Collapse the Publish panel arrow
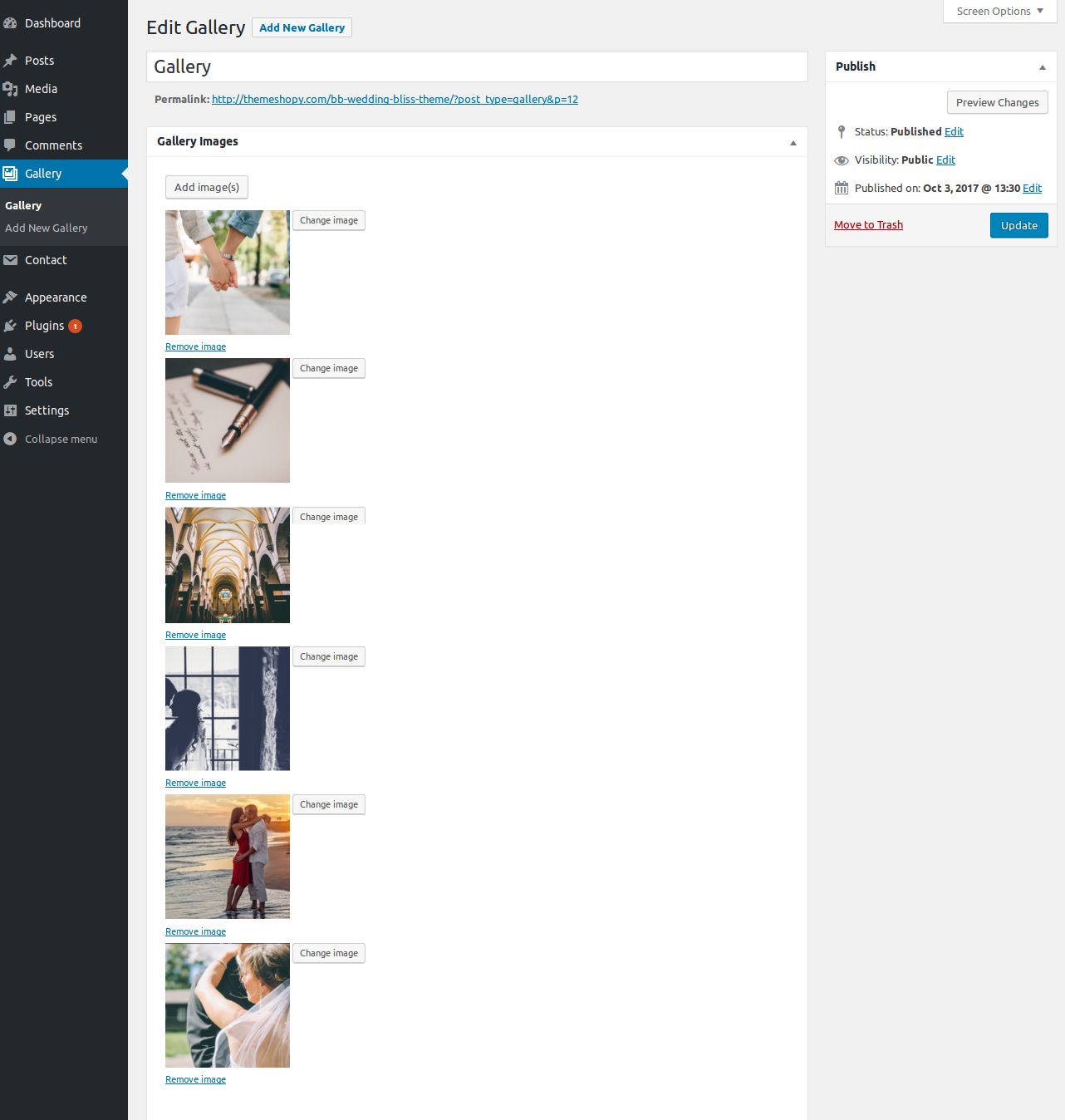The width and height of the screenshot is (1065, 1120). pyautogui.click(x=1042, y=67)
